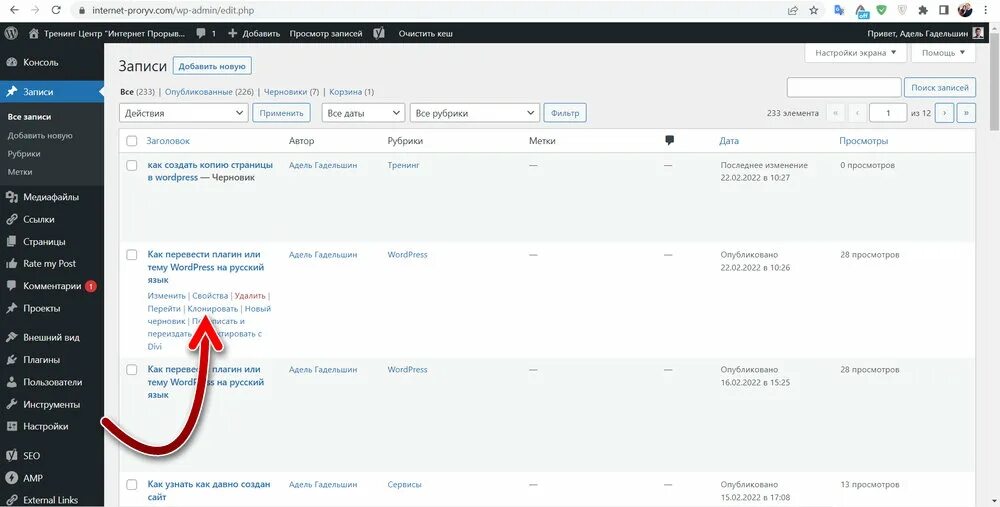Select the draft post 'как создать копию страницы' checkbox

point(131,165)
